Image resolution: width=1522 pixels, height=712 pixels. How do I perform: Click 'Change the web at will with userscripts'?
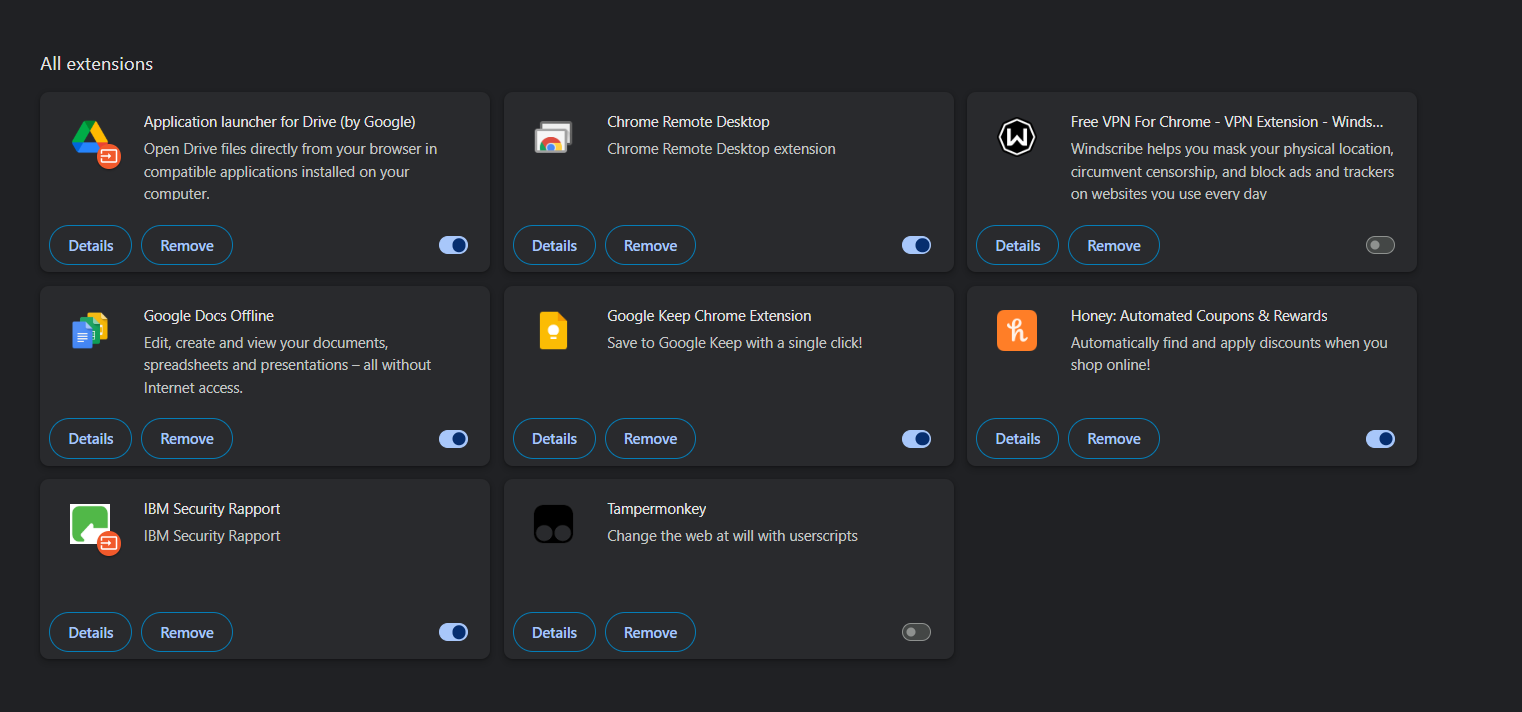tap(732, 536)
